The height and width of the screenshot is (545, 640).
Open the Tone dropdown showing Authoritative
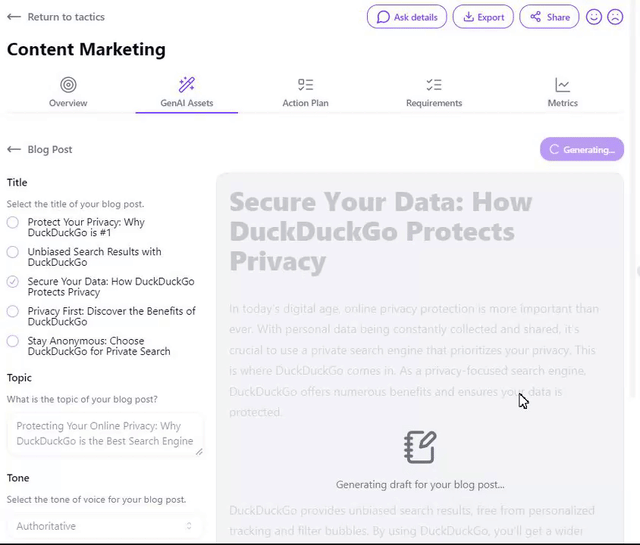pyautogui.click(x=104, y=526)
